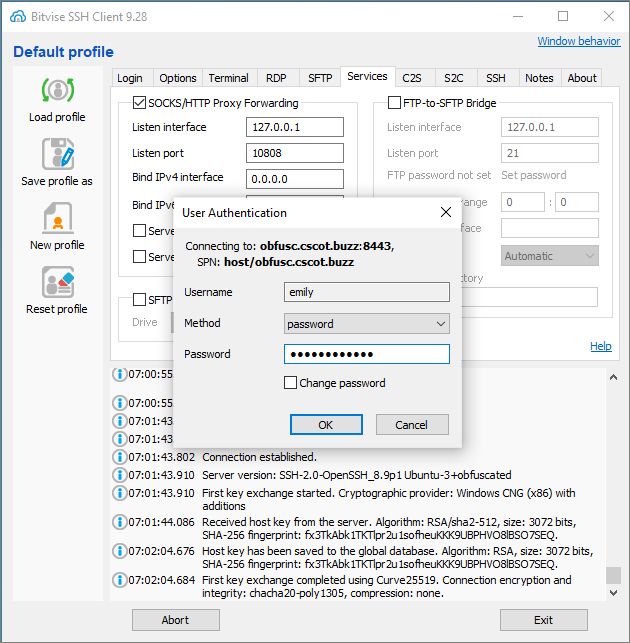Viewport: 630px width, 643px height.
Task: Click info icon for Server version log entry
Action: pos(119,475)
